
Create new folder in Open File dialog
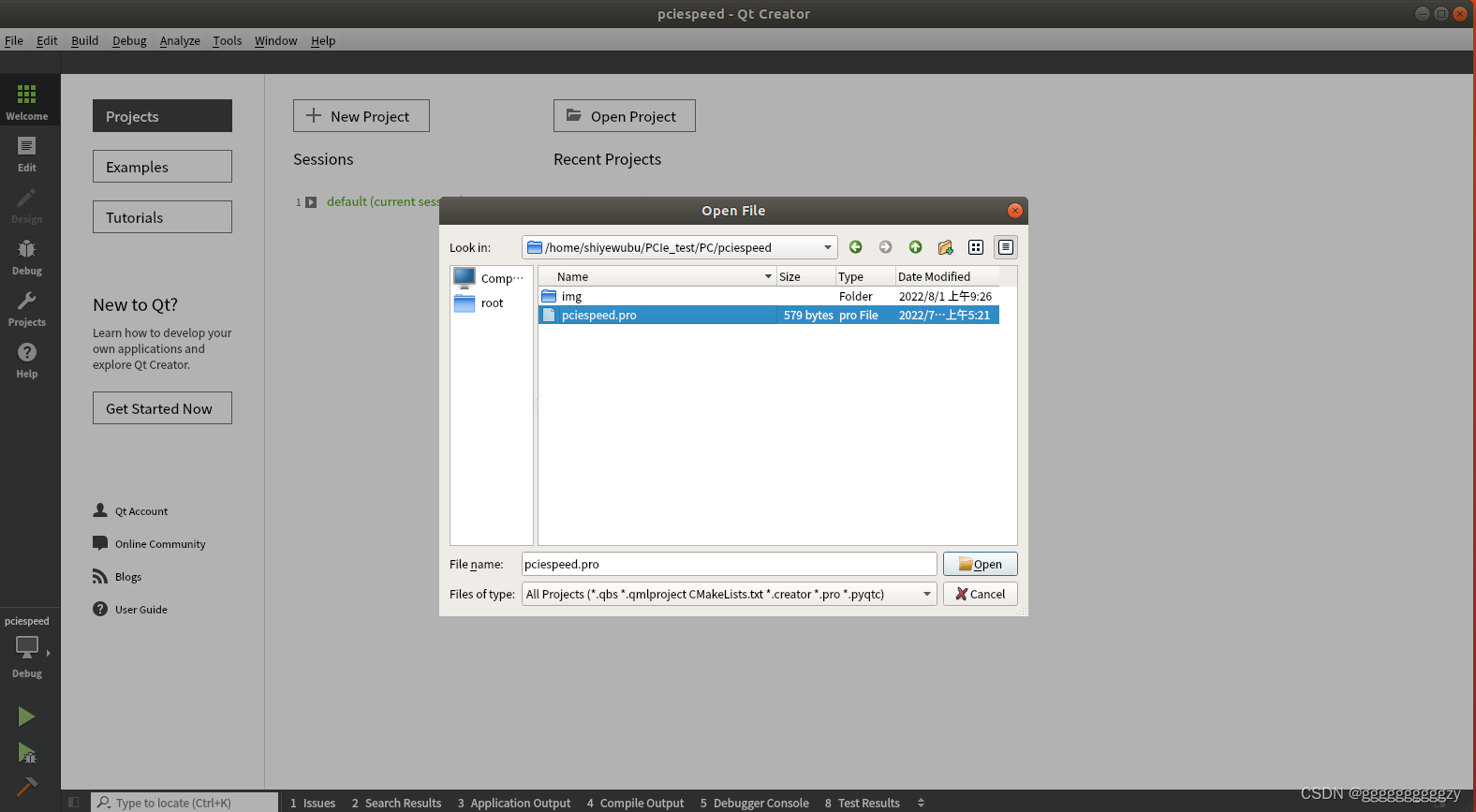point(945,247)
